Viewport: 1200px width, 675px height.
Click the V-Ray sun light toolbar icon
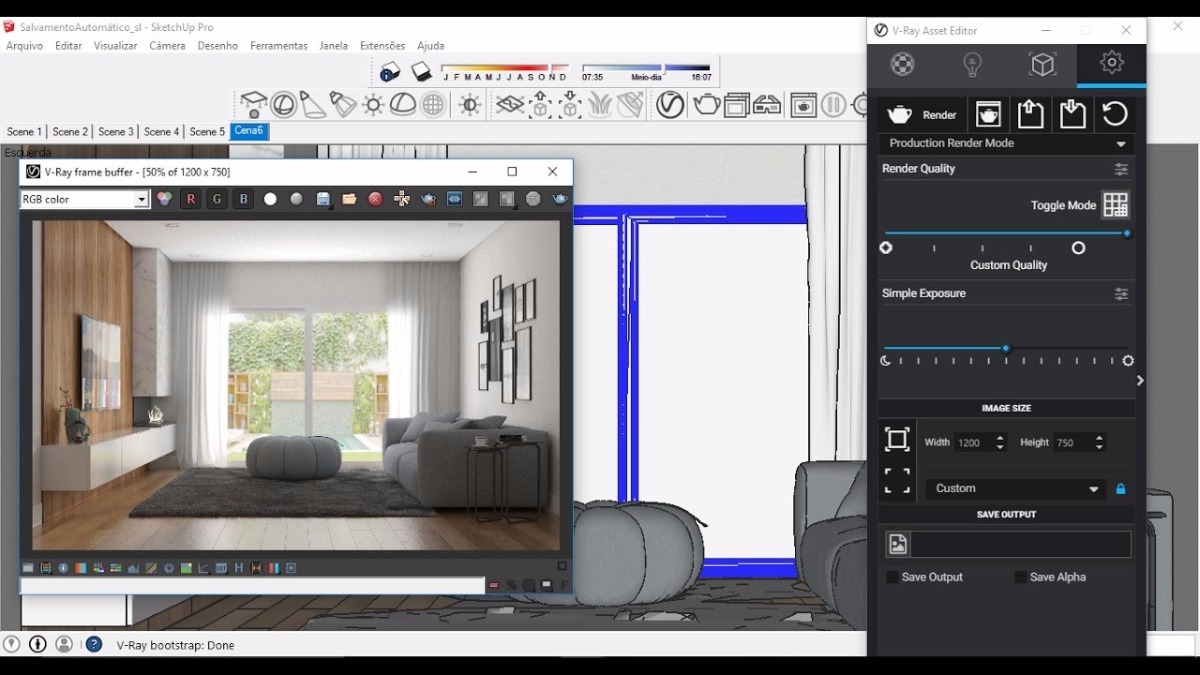373,104
